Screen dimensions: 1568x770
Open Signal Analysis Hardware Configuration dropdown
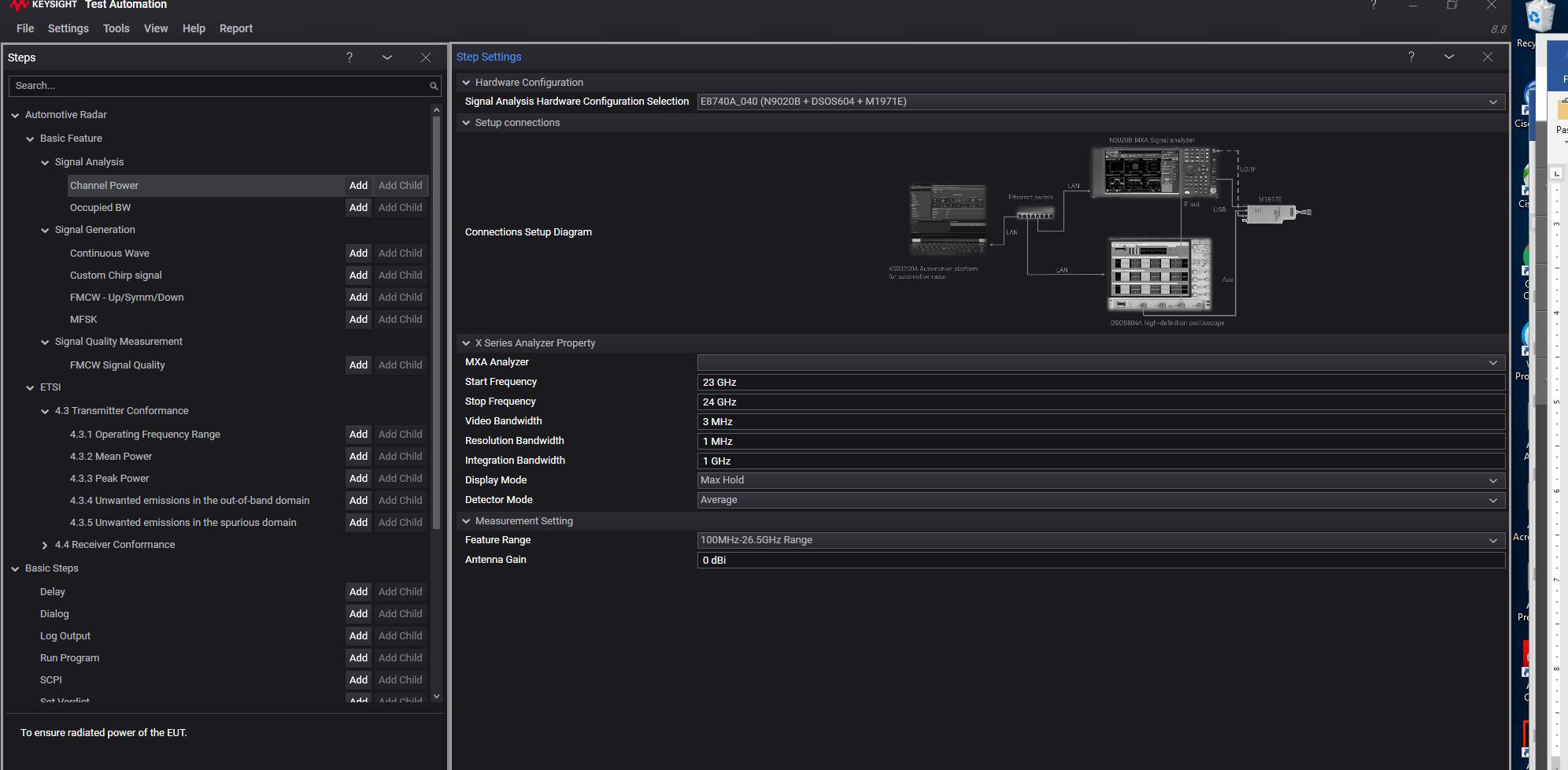tap(1101, 102)
